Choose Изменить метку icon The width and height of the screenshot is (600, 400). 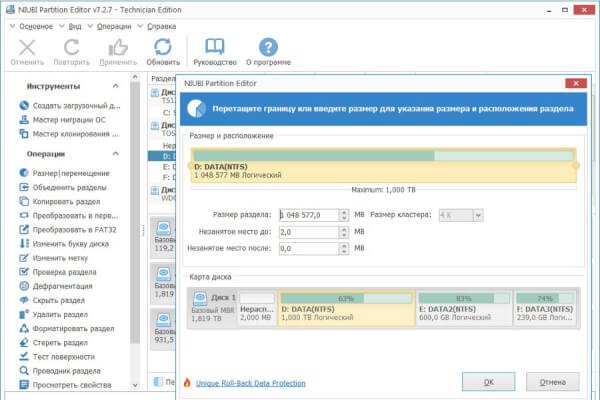[x=24, y=258]
